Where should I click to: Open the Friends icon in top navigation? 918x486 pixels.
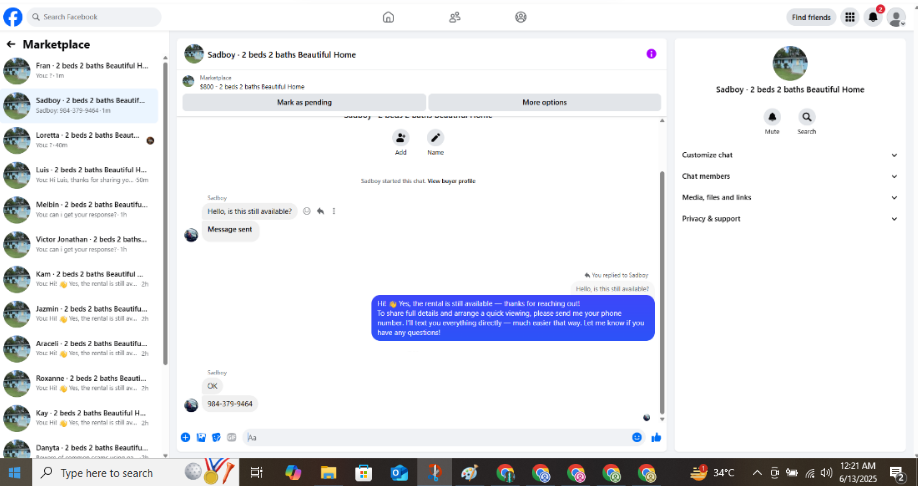point(455,17)
